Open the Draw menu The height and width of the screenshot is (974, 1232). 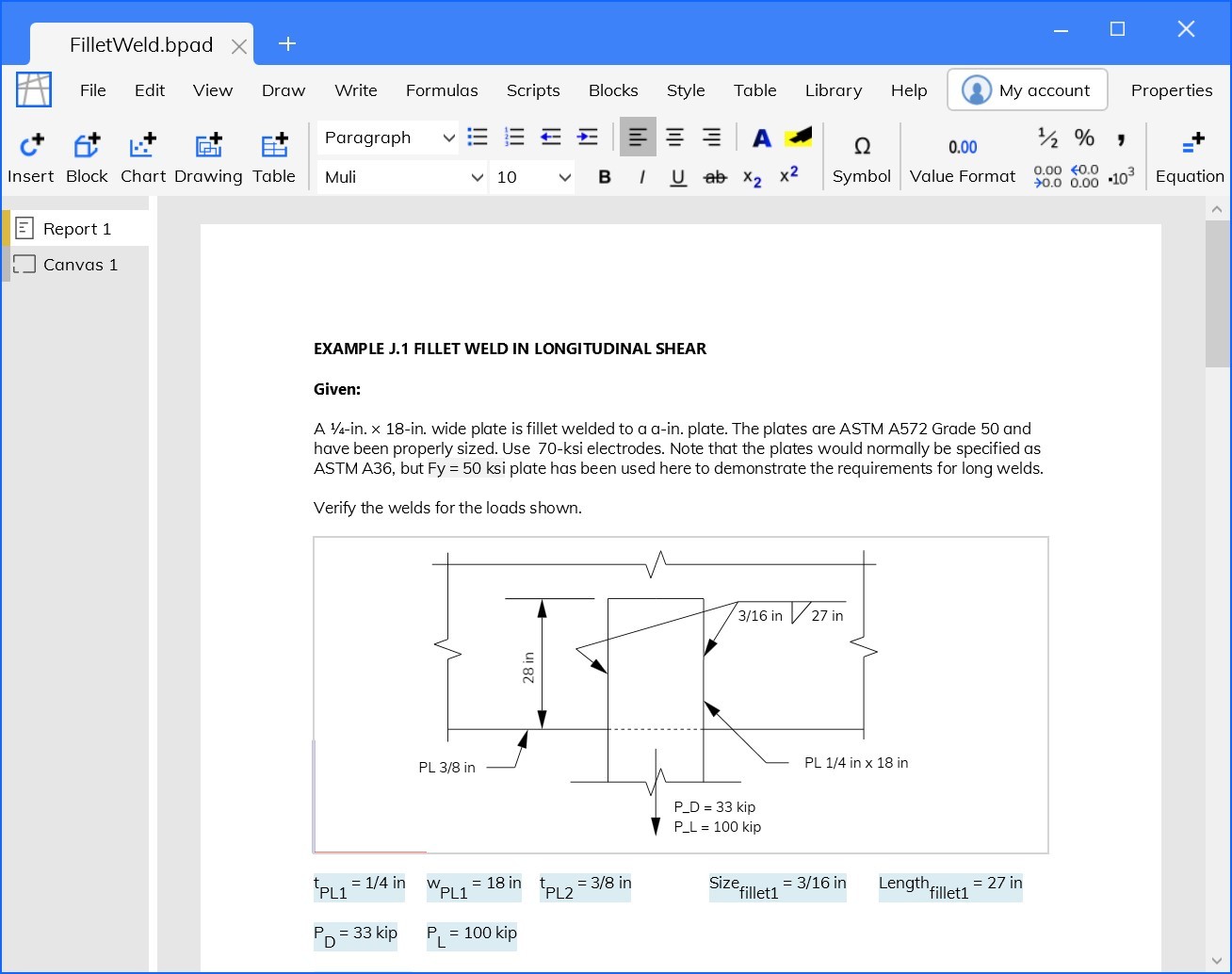[284, 90]
